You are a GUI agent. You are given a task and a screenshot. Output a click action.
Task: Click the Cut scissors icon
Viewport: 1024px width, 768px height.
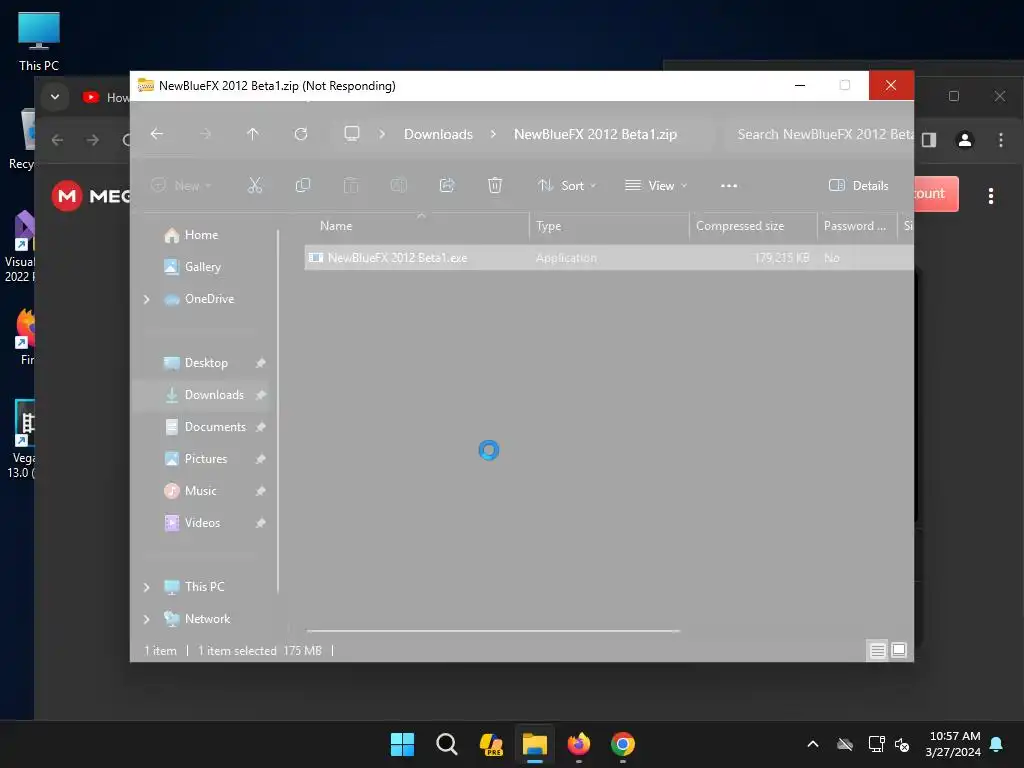255,185
